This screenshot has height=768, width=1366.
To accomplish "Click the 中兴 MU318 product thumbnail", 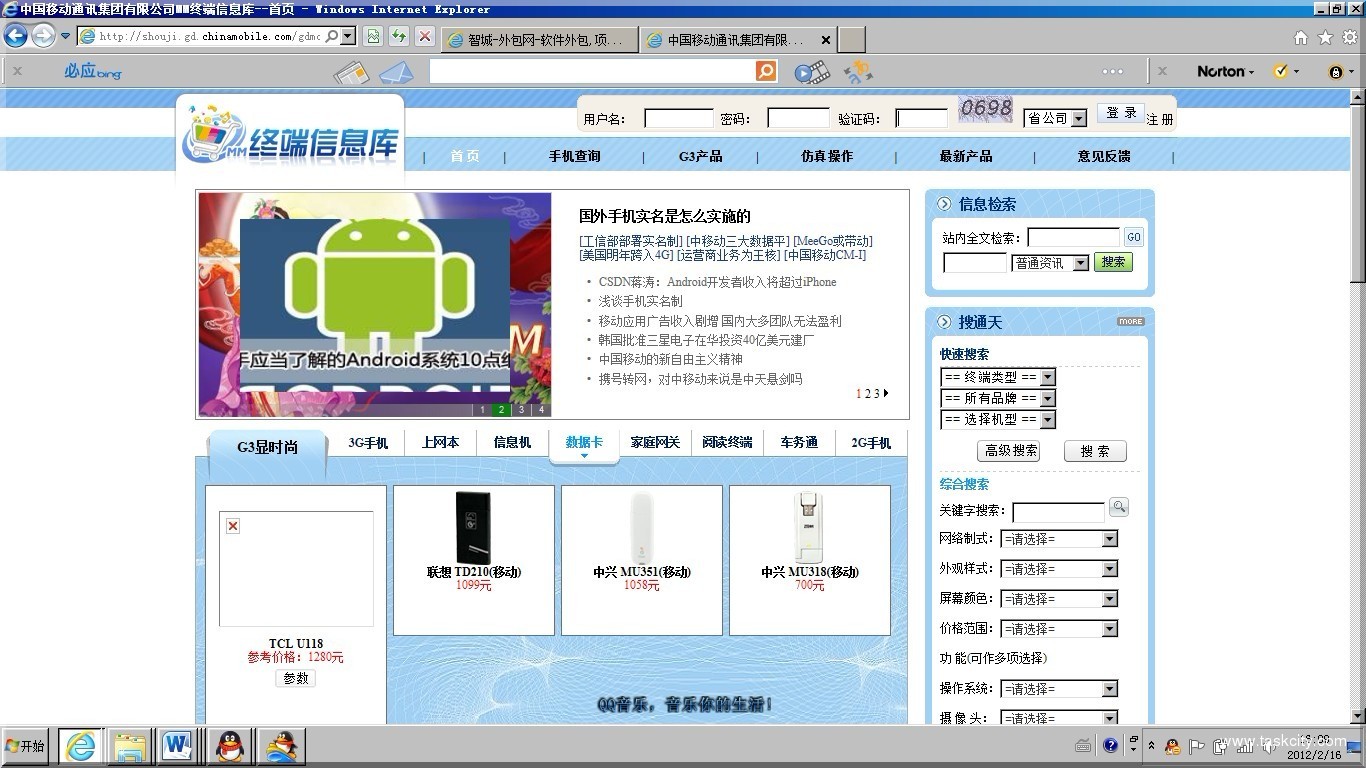I will 809,527.
